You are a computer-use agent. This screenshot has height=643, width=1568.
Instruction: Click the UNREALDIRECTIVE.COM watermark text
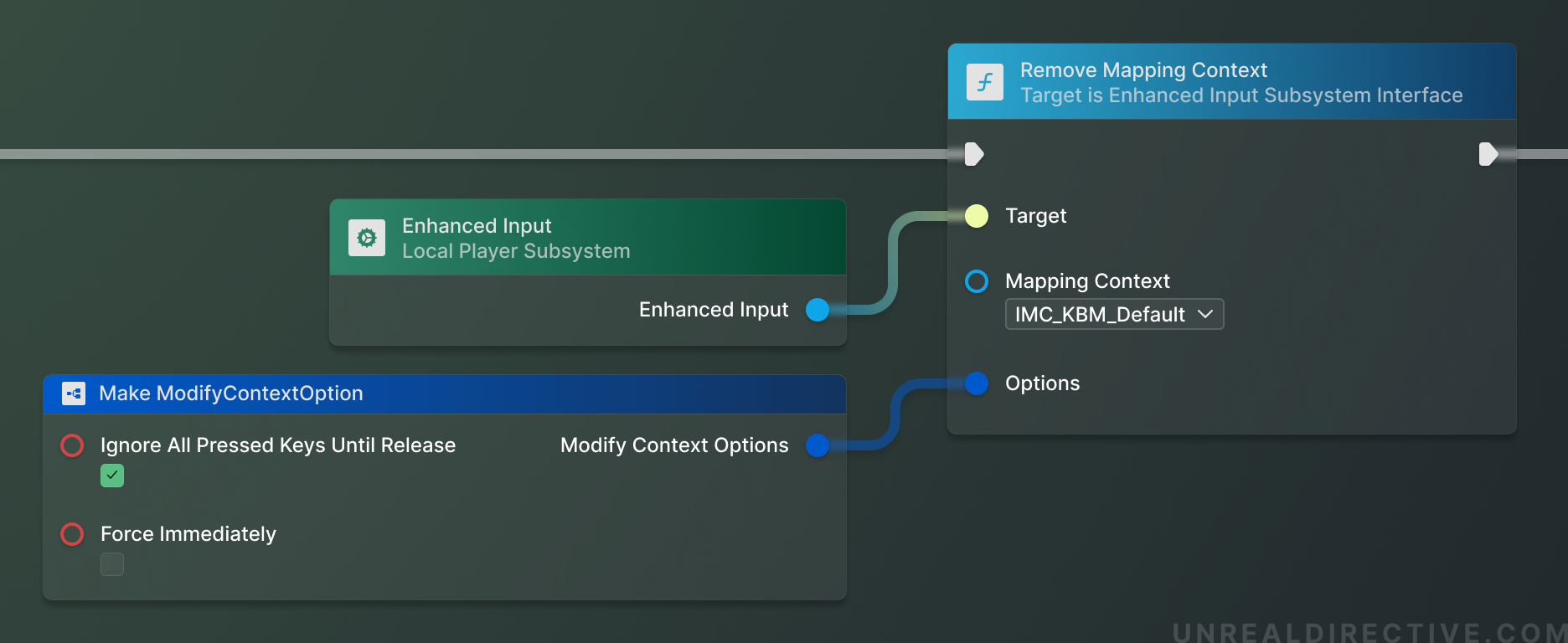[x=1369, y=632]
